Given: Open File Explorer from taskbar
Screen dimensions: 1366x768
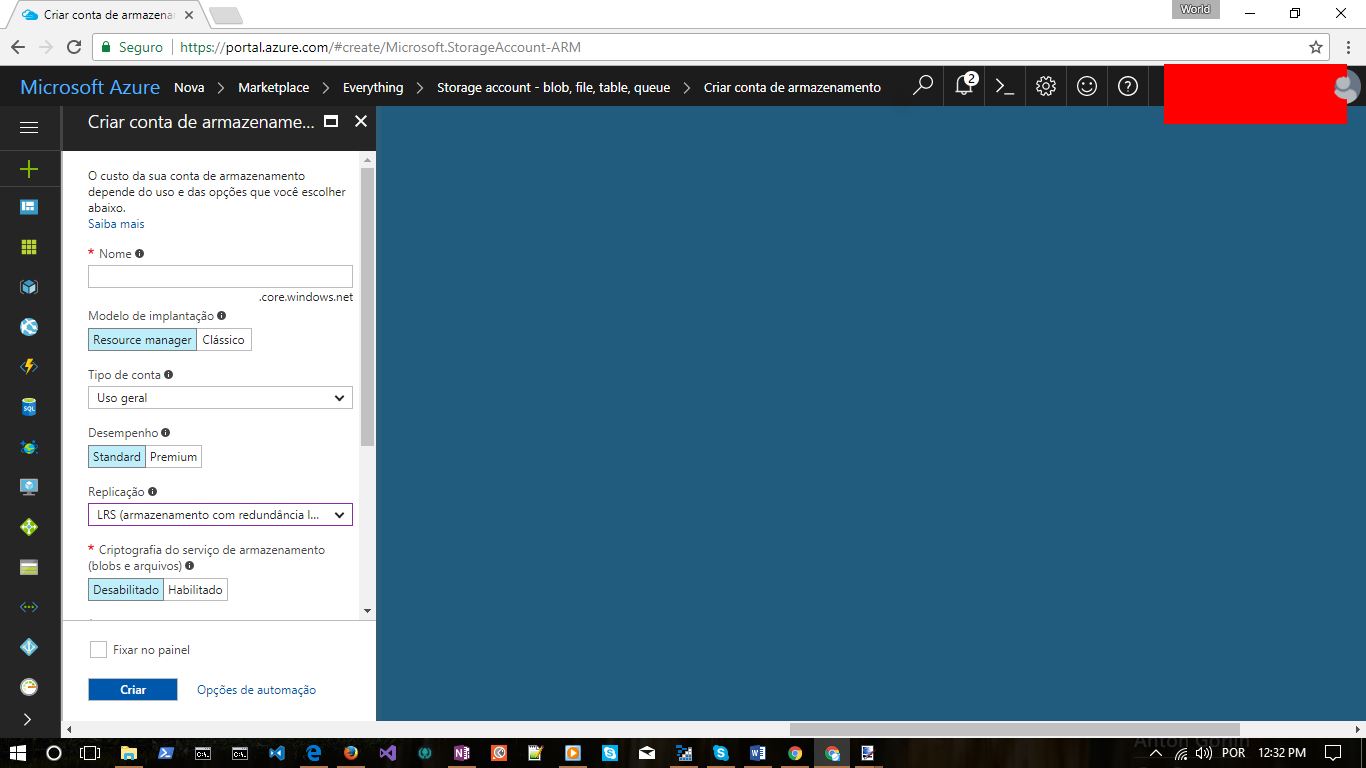Looking at the screenshot, I should pos(128,753).
